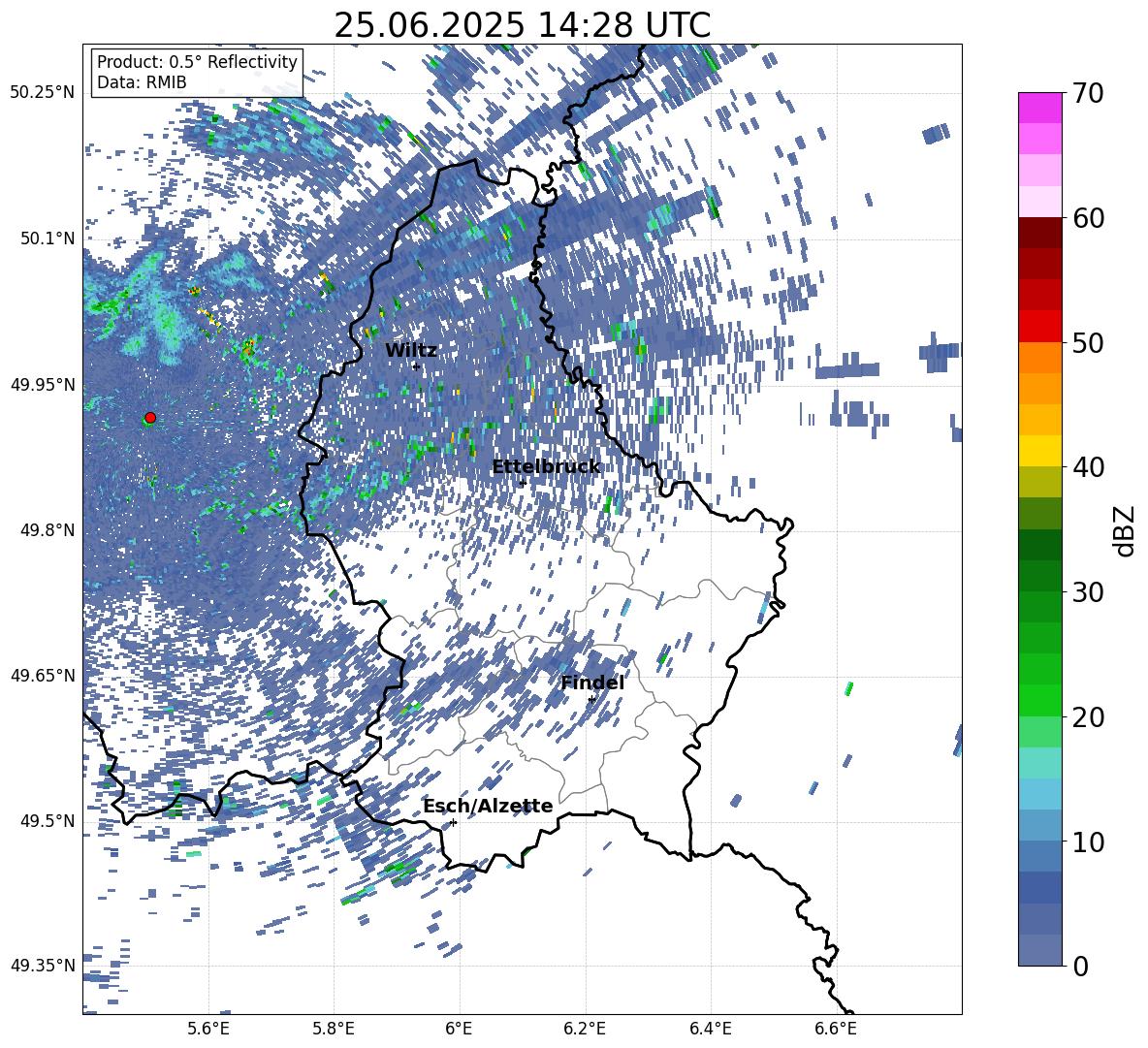Viewport: 1148px width, 1048px height.
Task: Click the Findel station label
Action: click(x=592, y=683)
